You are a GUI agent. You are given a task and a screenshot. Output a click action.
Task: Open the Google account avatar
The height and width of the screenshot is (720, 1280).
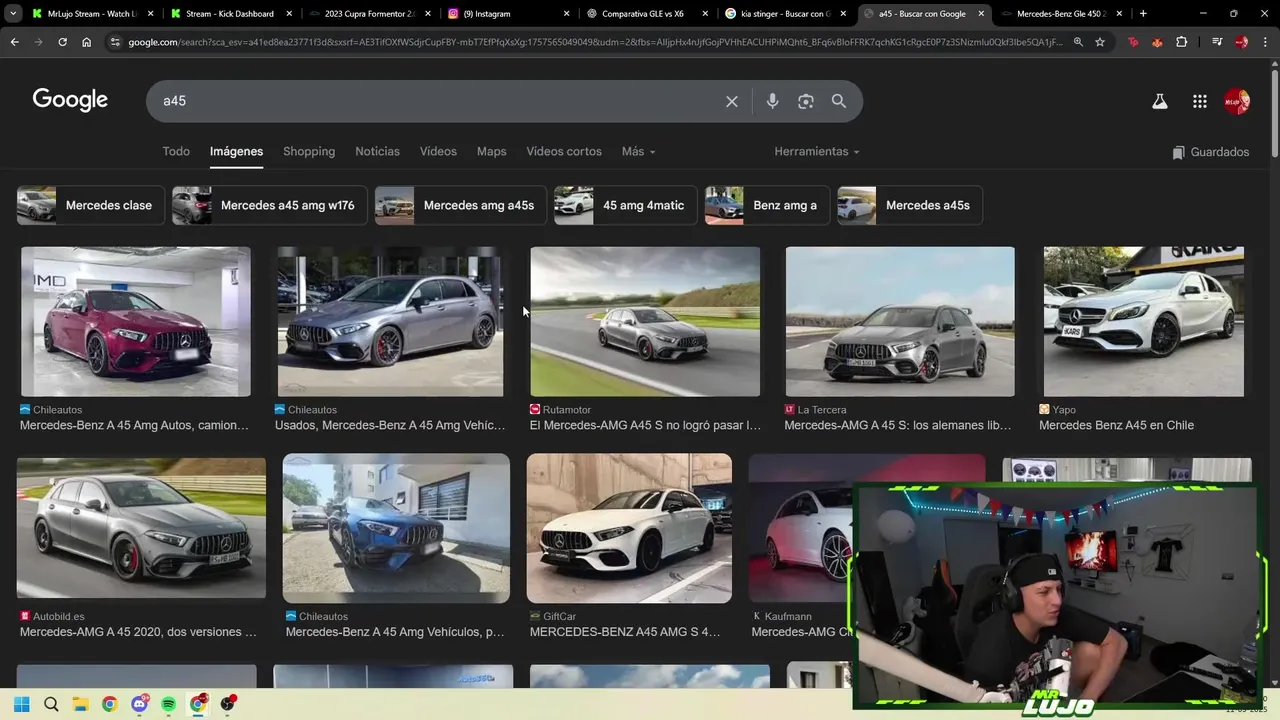(1237, 101)
